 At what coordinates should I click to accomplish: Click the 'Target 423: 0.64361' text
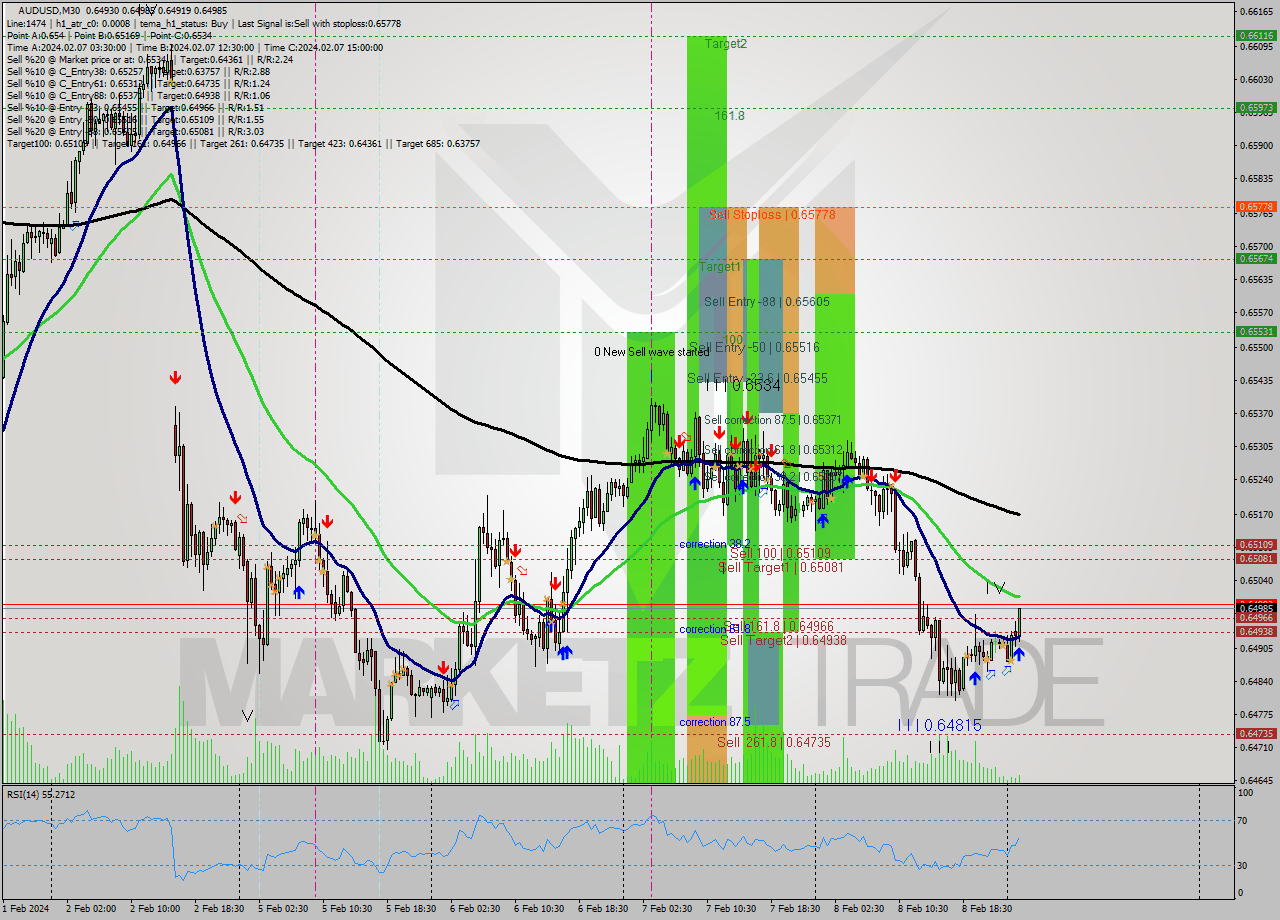click(341, 143)
